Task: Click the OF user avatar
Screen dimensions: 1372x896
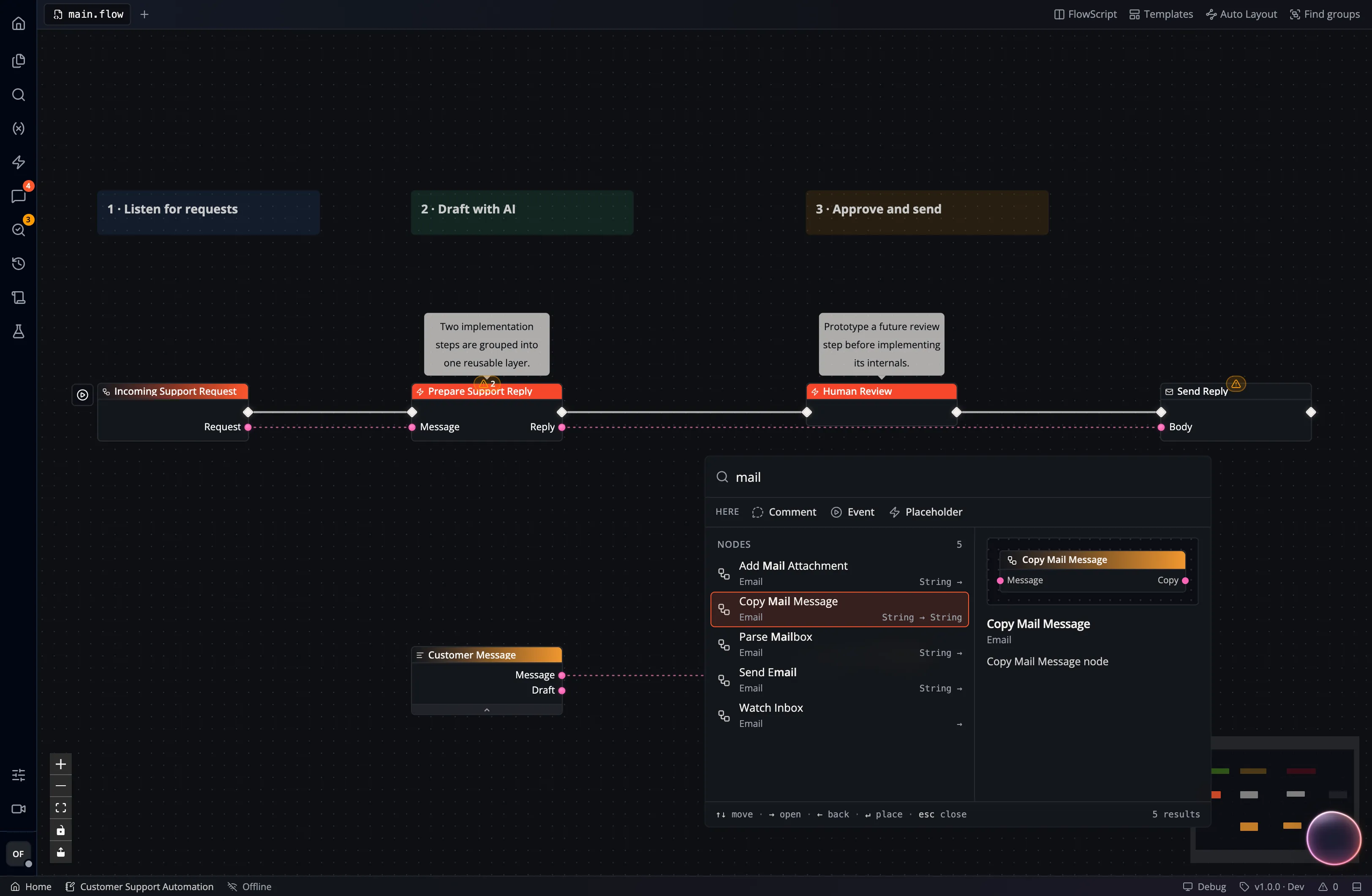Action: (x=19, y=853)
